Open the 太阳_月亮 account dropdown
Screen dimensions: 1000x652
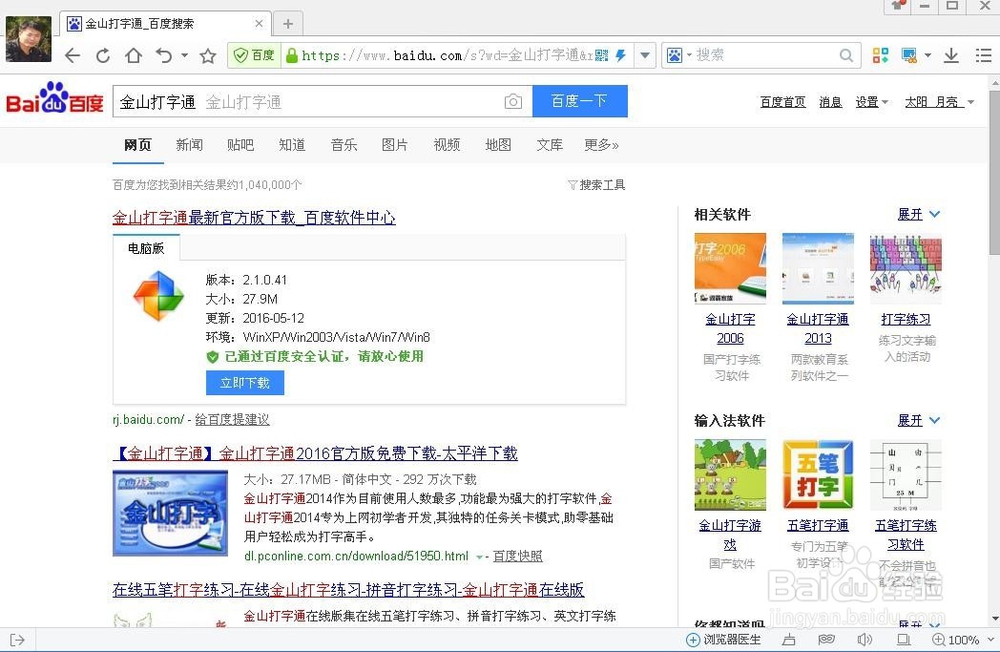(x=939, y=102)
